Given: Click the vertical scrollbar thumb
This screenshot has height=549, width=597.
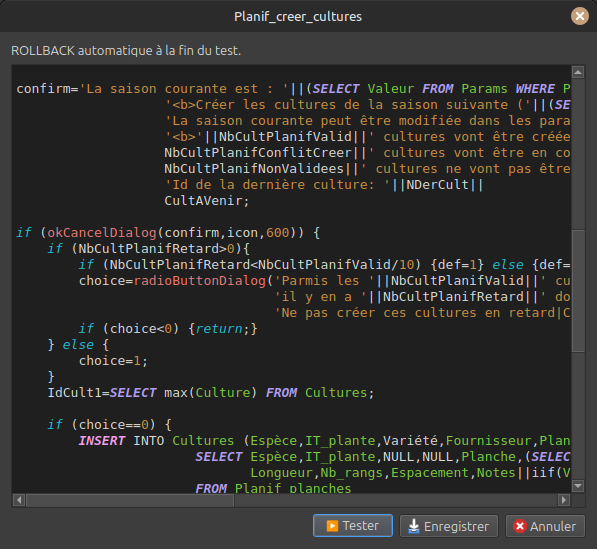Looking at the screenshot, I should (578, 291).
